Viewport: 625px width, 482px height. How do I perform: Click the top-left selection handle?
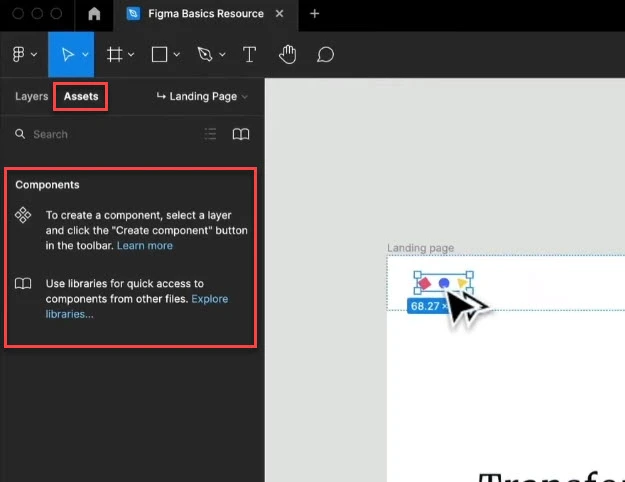(417, 275)
